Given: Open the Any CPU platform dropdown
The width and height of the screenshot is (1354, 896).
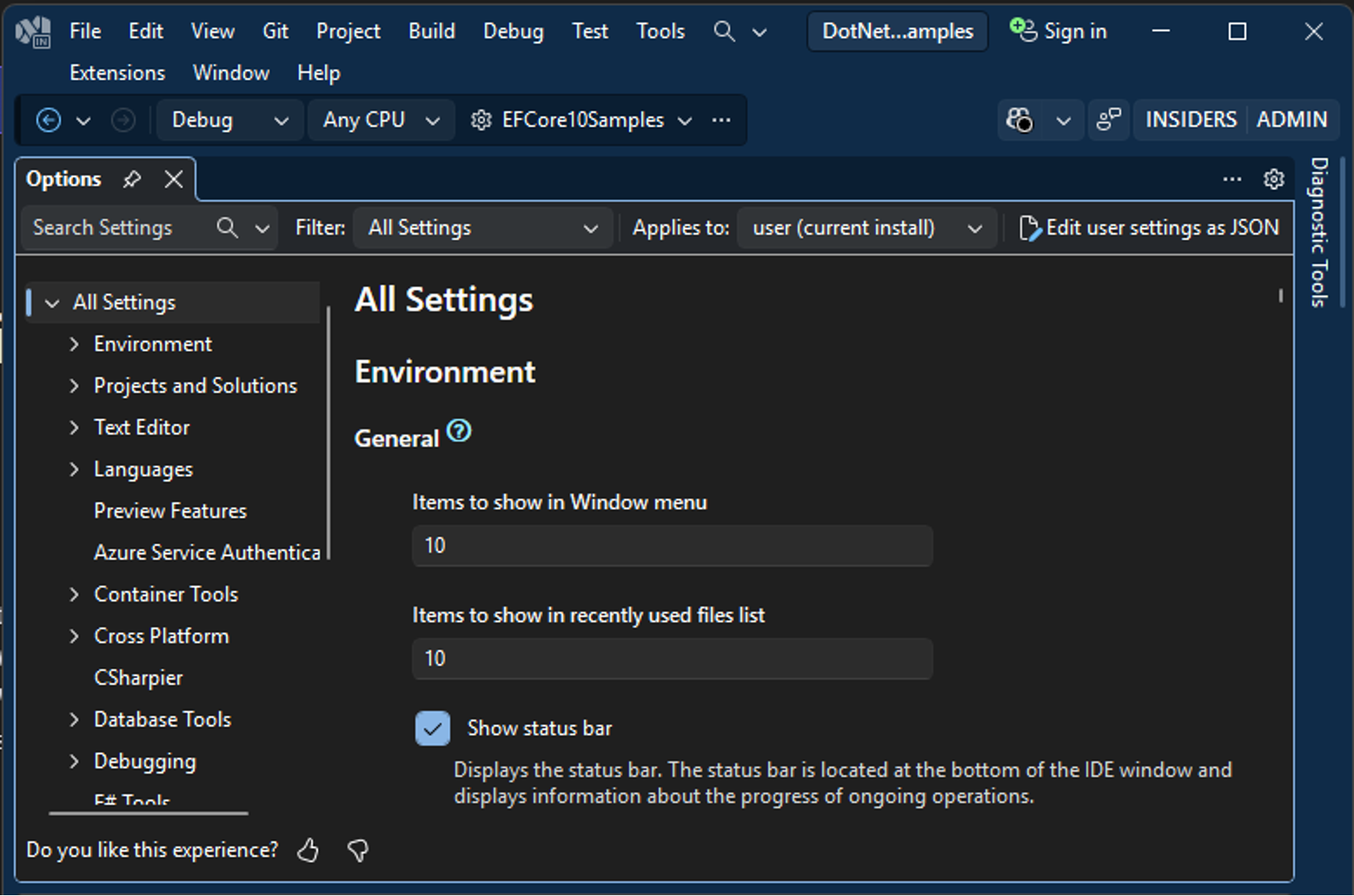Looking at the screenshot, I should pos(380,119).
